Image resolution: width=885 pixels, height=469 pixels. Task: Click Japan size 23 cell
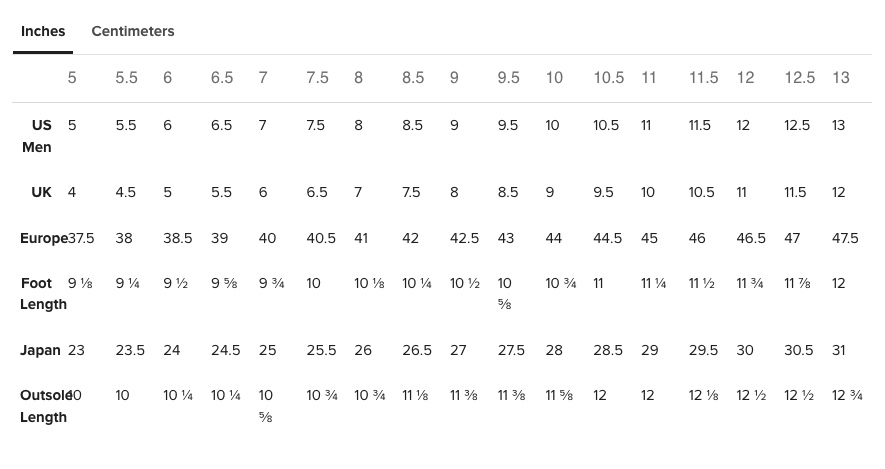tap(76, 350)
